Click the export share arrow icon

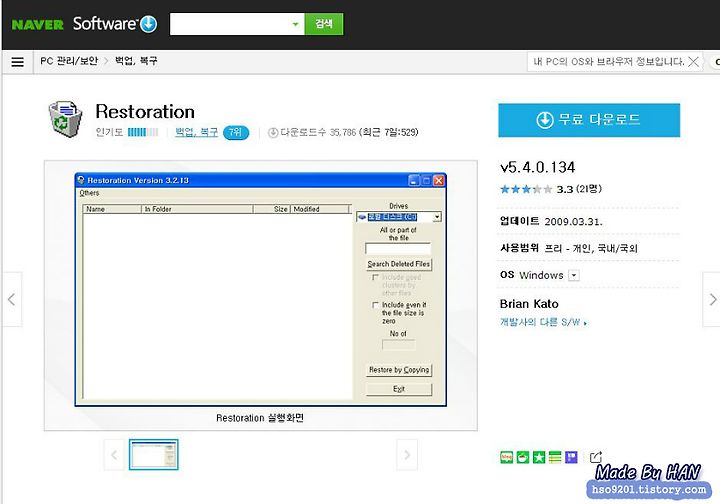[x=596, y=457]
